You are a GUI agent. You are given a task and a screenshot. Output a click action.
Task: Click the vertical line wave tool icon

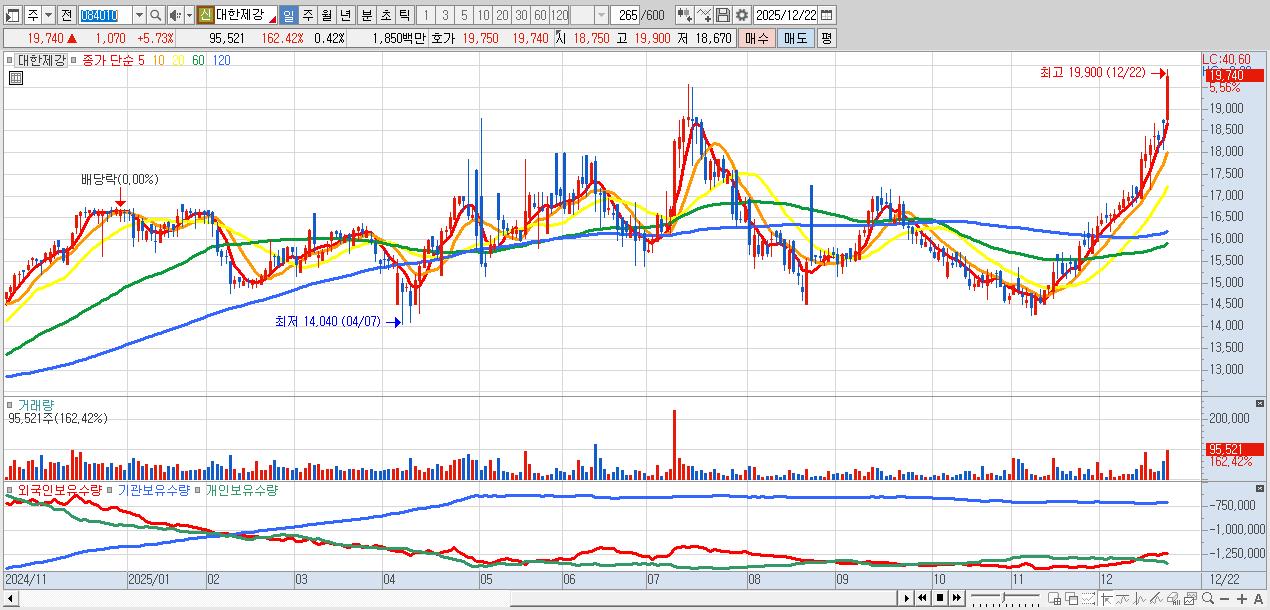(x=1140, y=598)
